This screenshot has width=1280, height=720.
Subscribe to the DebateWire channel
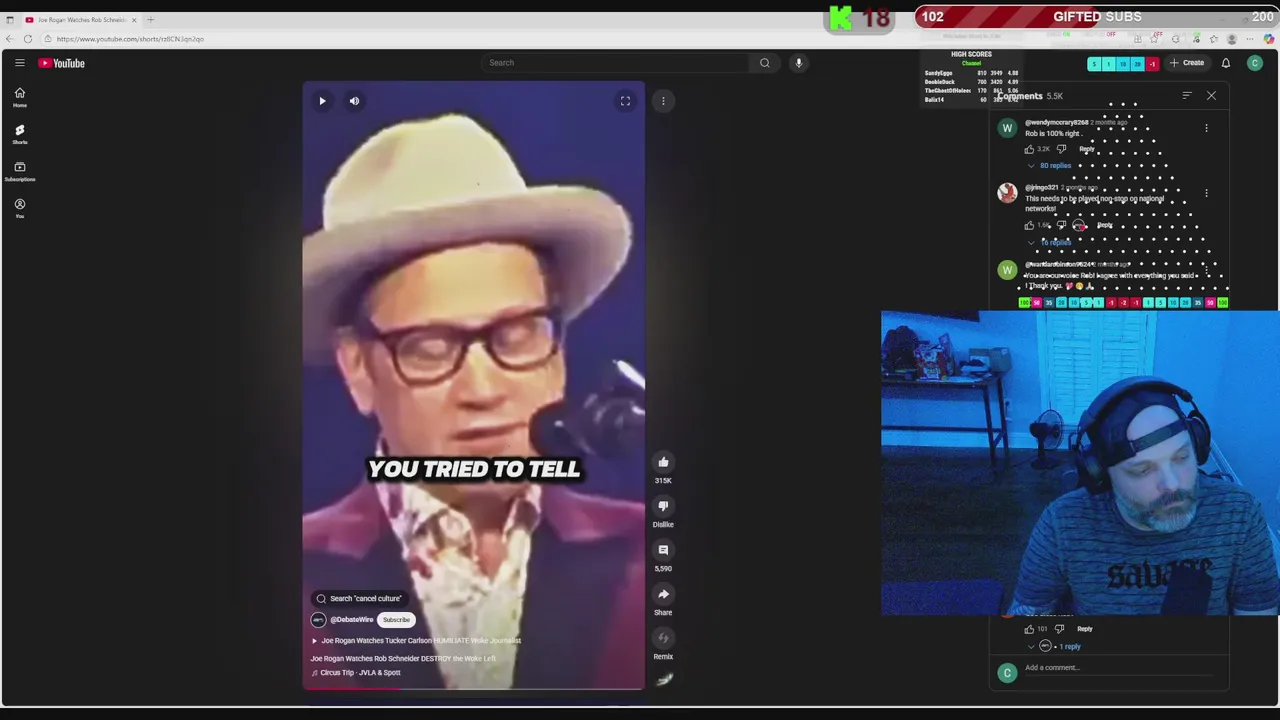click(396, 620)
